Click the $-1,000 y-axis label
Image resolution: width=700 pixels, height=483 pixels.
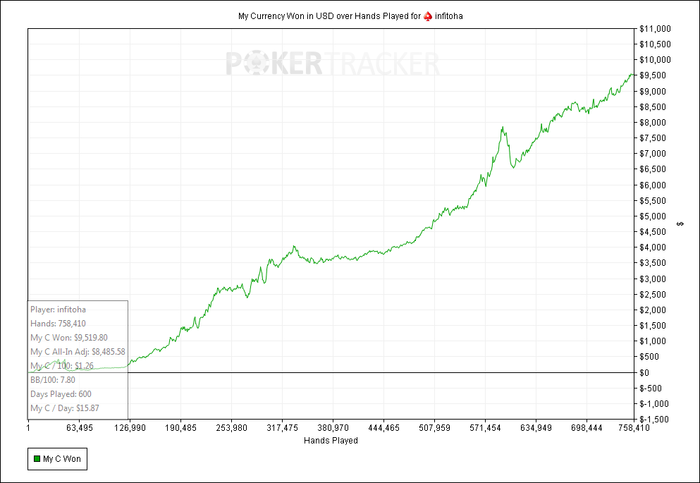[654, 404]
